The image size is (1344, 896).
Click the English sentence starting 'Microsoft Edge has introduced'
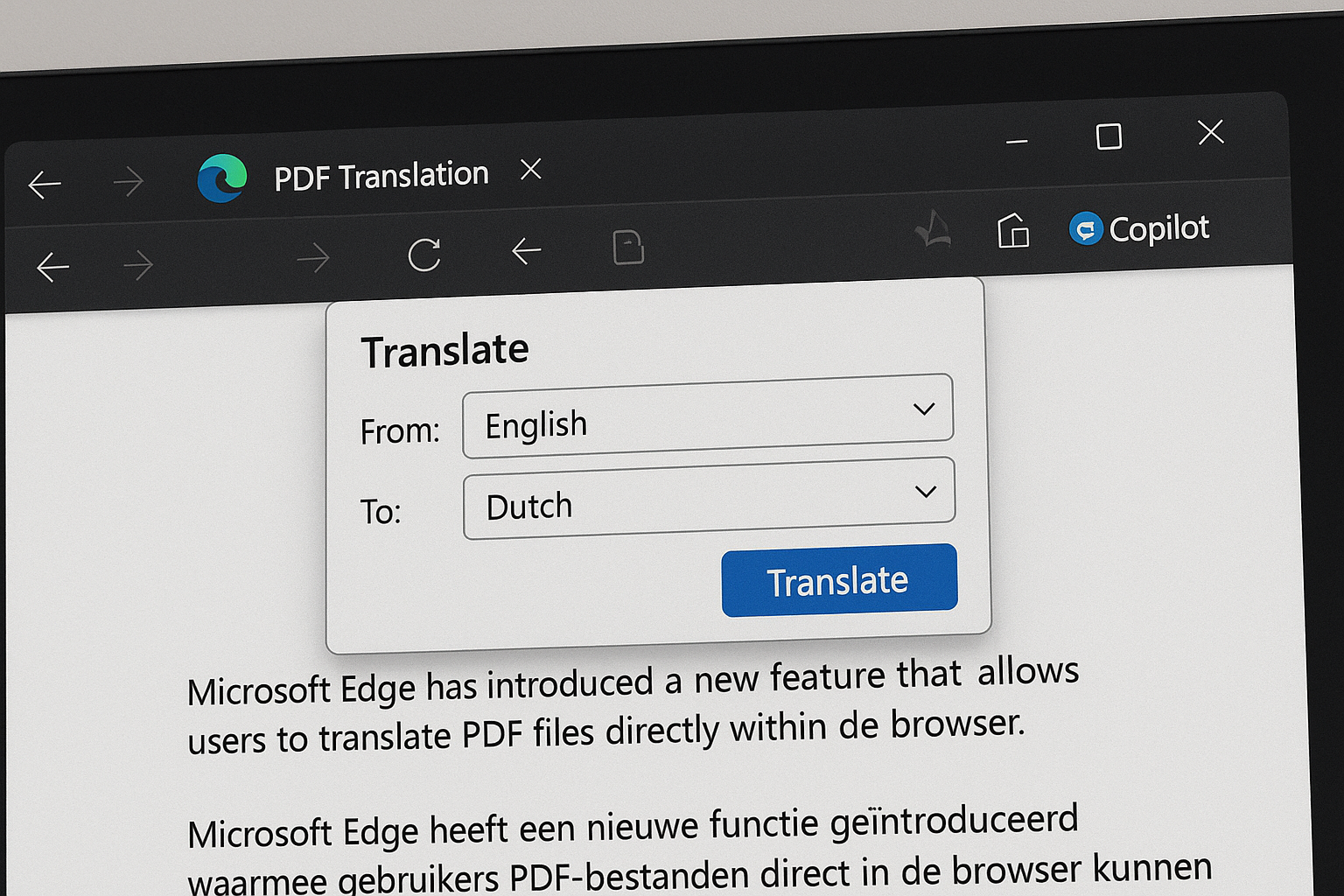pos(633,706)
